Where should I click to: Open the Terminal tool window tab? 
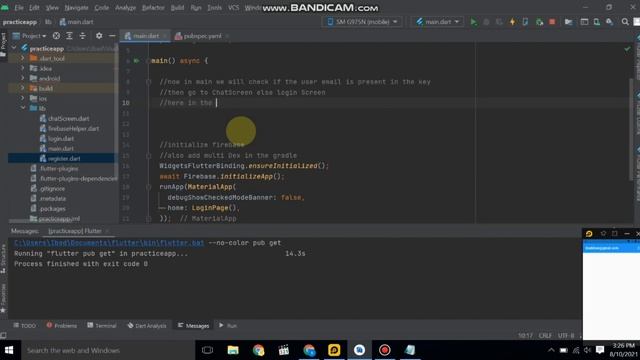(102, 326)
